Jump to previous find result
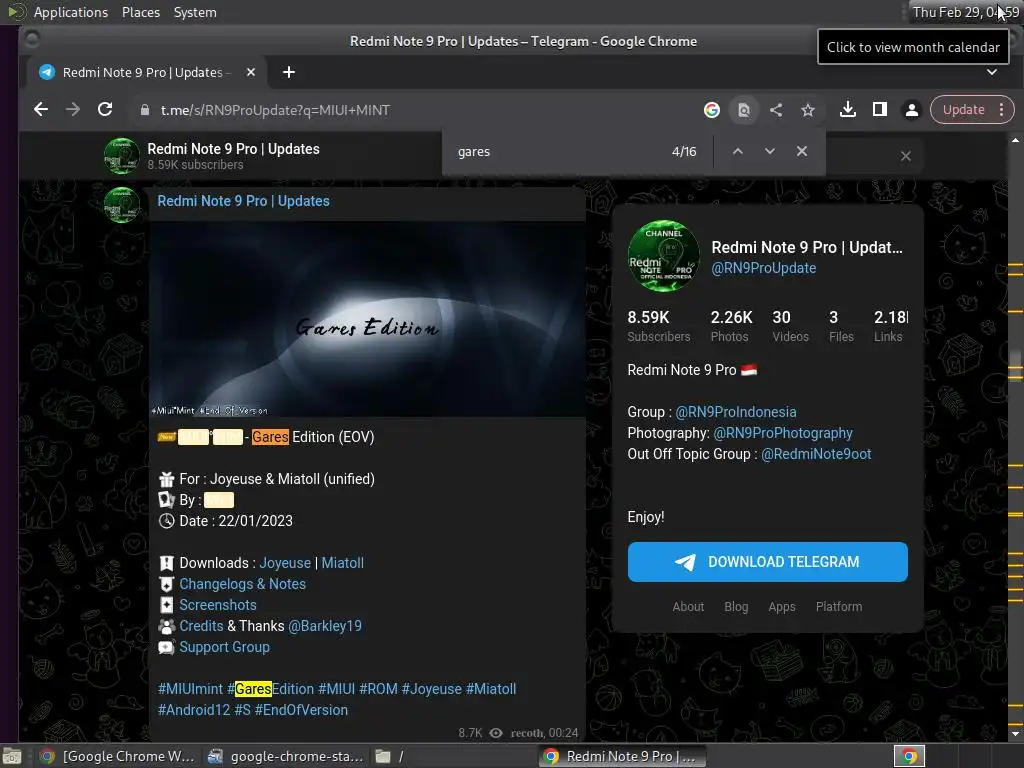Image resolution: width=1024 pixels, height=768 pixels. [737, 151]
